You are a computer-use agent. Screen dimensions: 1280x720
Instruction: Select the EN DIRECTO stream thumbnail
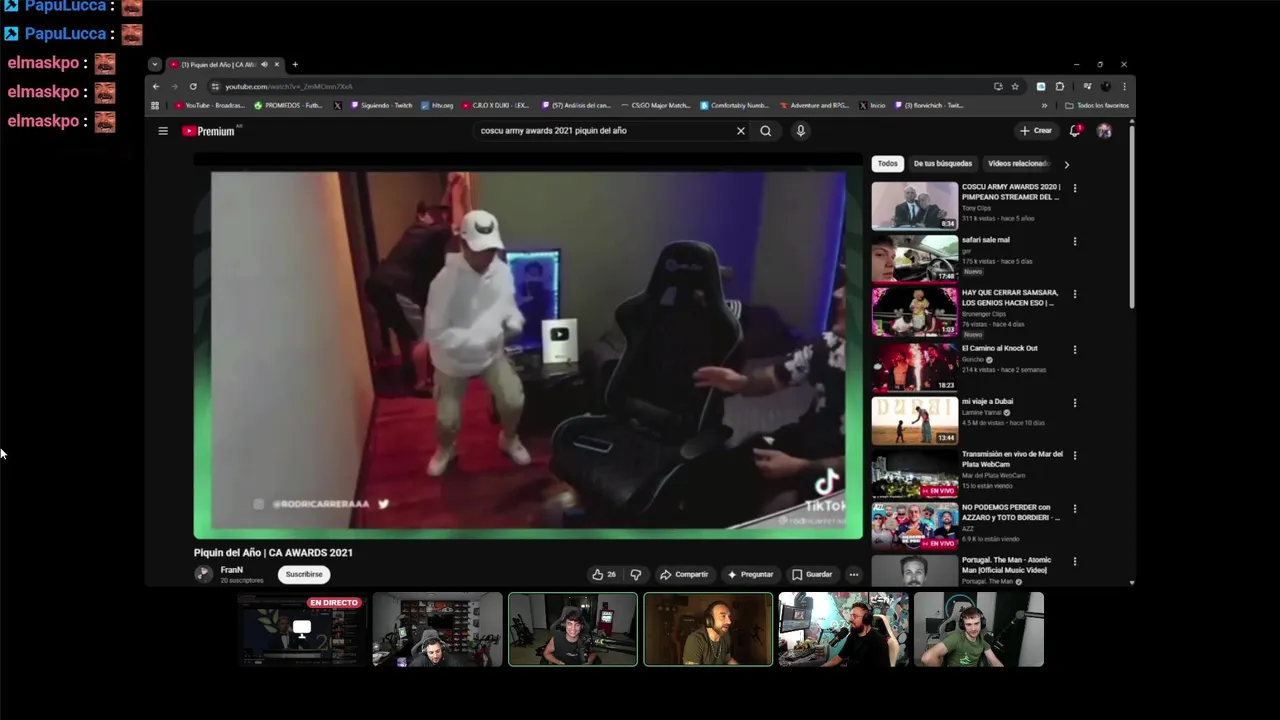tap(302, 629)
